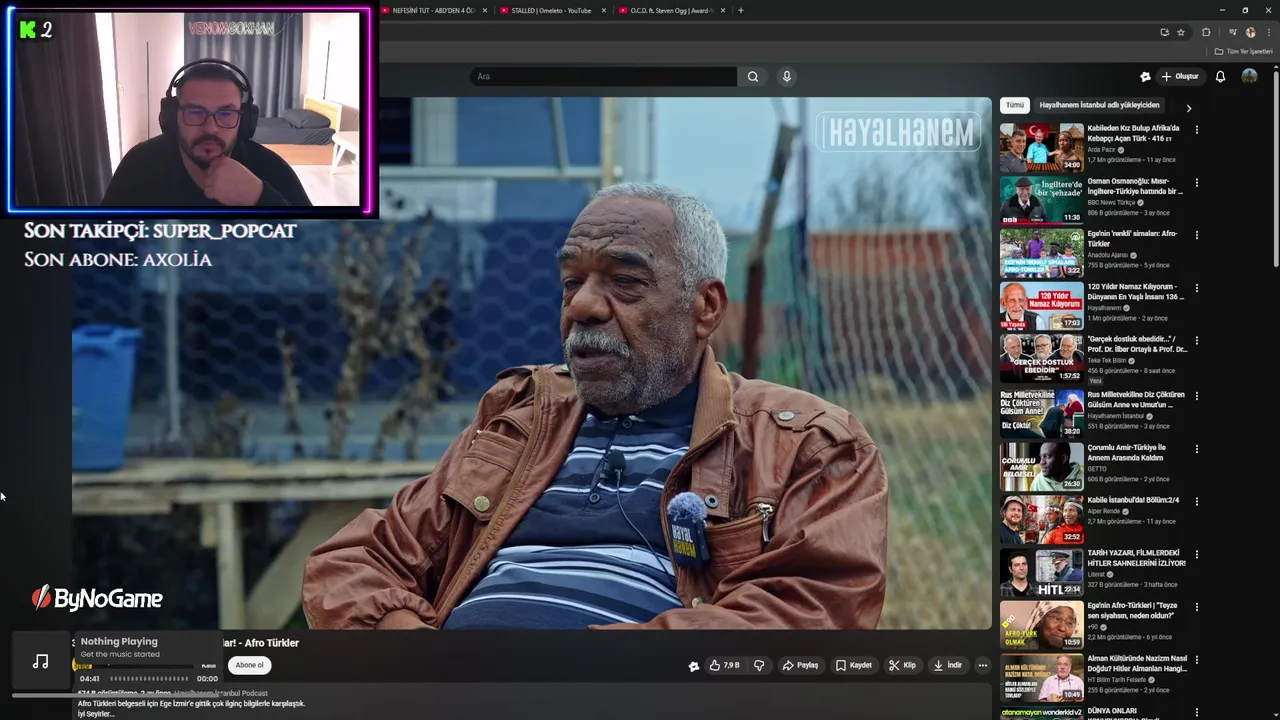Viewport: 1280px width, 720px height.
Task: Open more actions ellipsis below video
Action: tap(983, 665)
